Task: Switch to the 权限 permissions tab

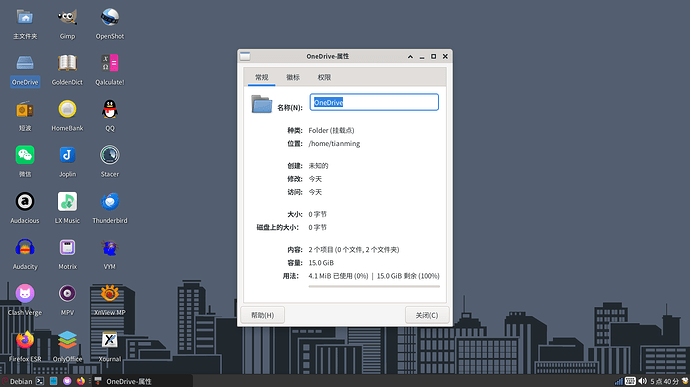Action: click(x=324, y=77)
